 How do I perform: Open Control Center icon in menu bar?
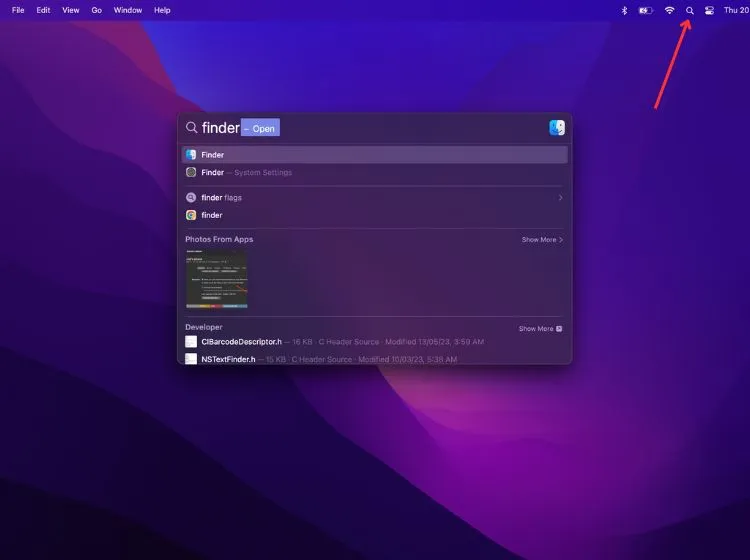709,11
